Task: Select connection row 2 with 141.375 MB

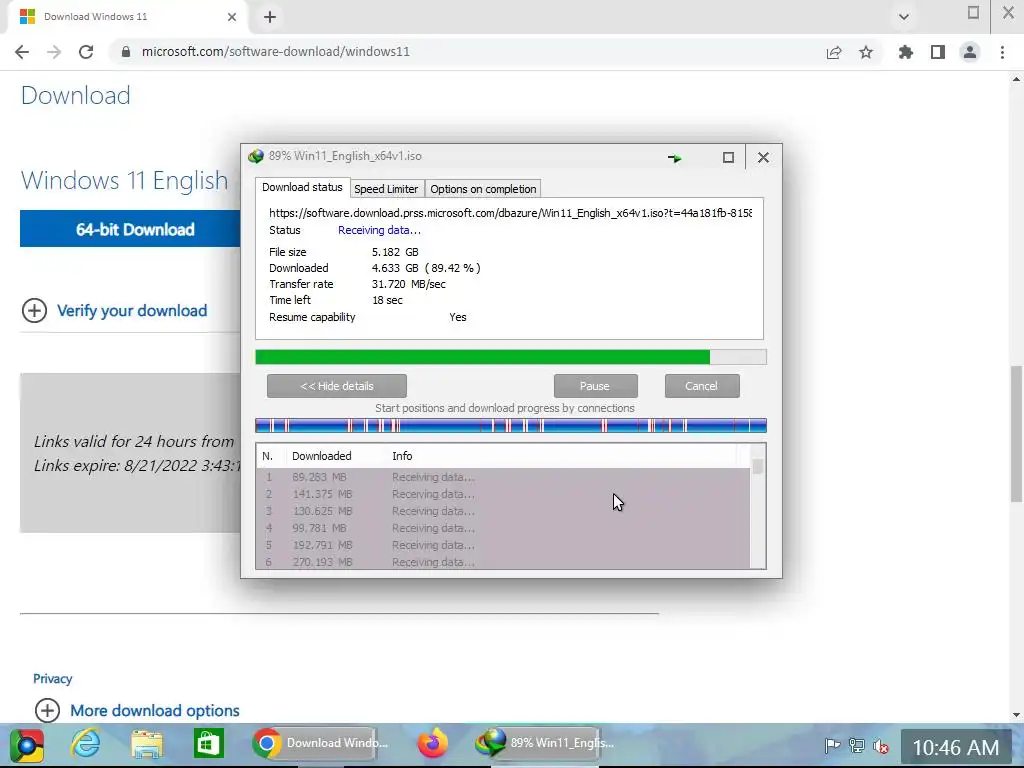Action: 503,494
